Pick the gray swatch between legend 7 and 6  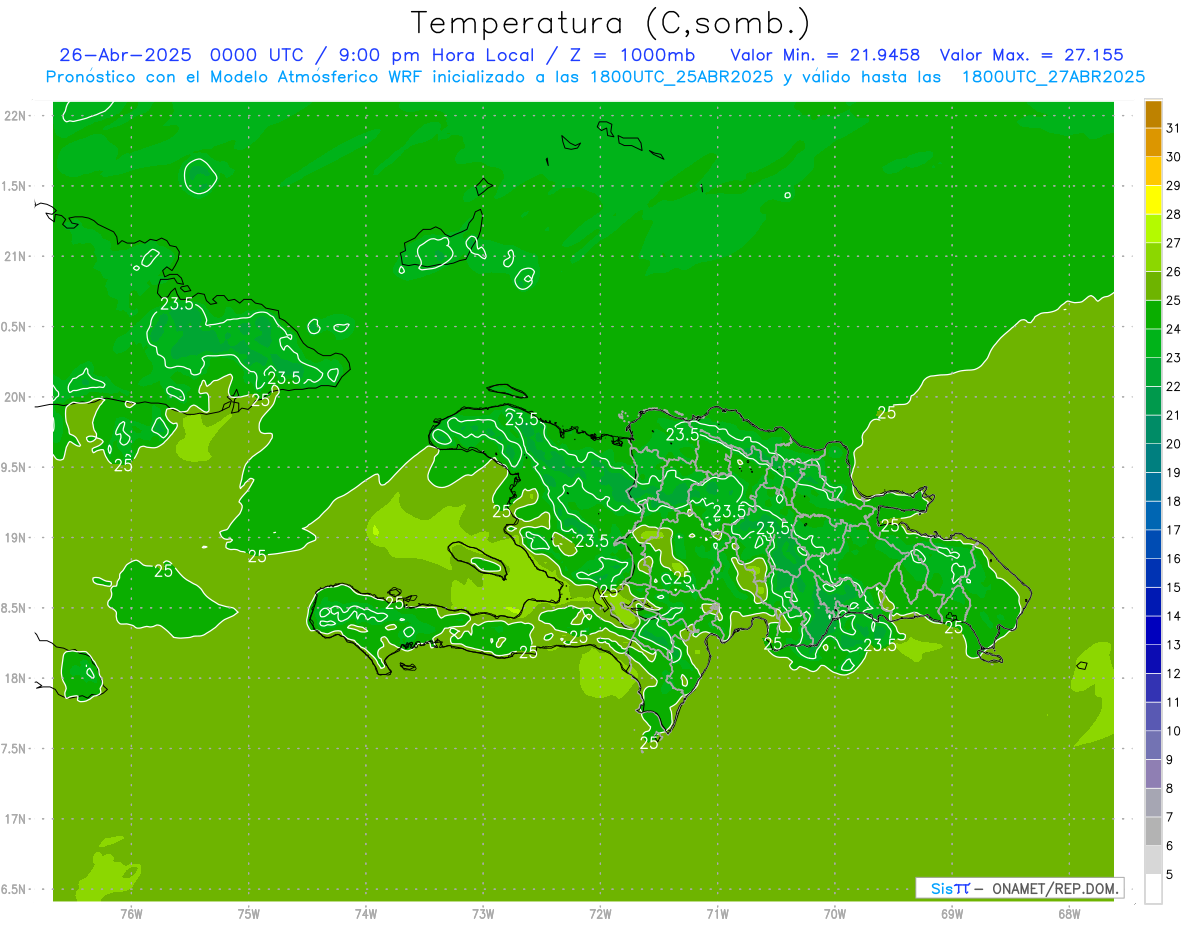coord(1153,831)
